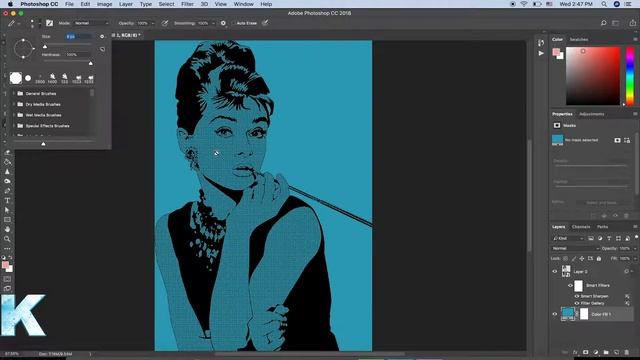Switch to the Swatches tab
The width and height of the screenshot is (640, 360).
pos(579,40)
